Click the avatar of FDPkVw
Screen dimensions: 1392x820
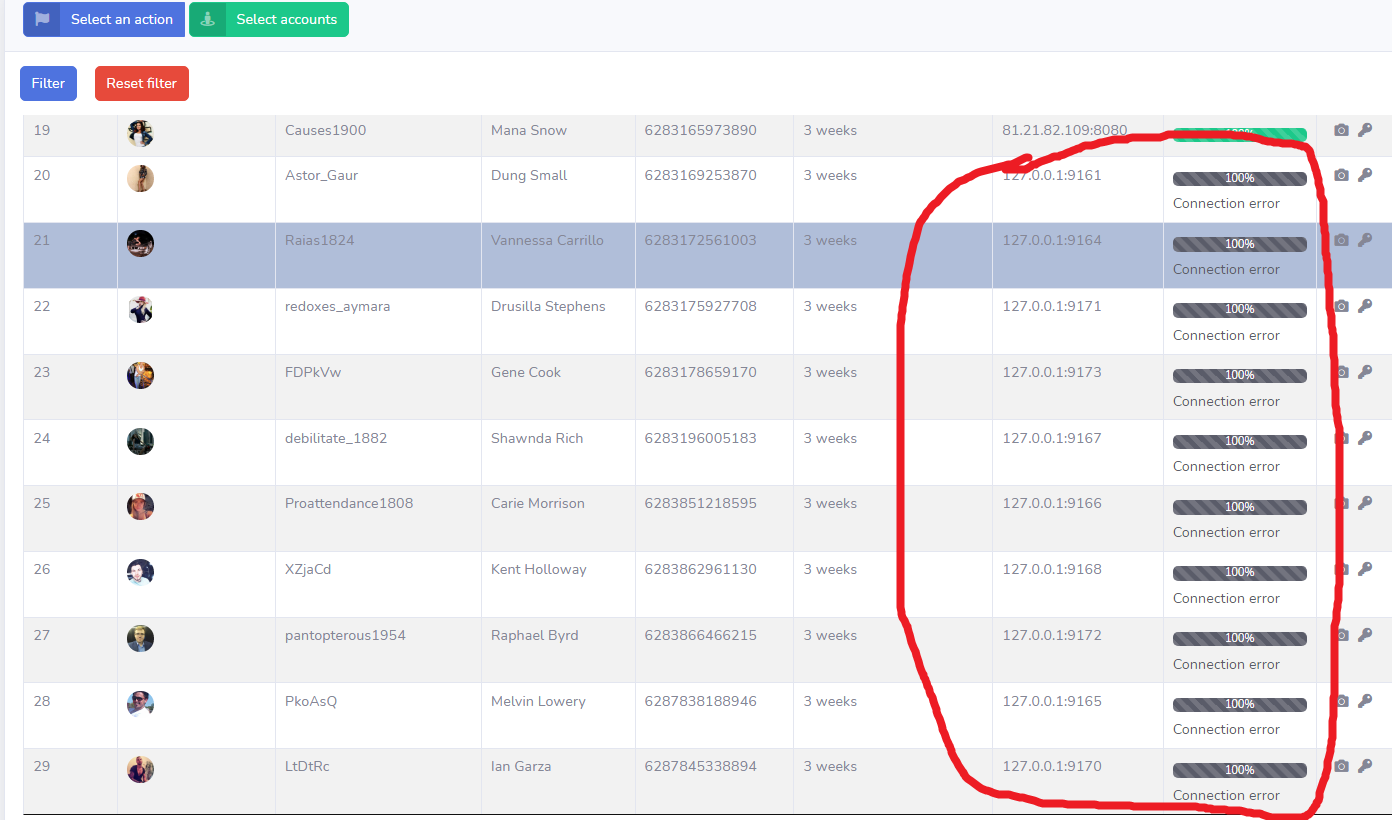[x=140, y=375]
